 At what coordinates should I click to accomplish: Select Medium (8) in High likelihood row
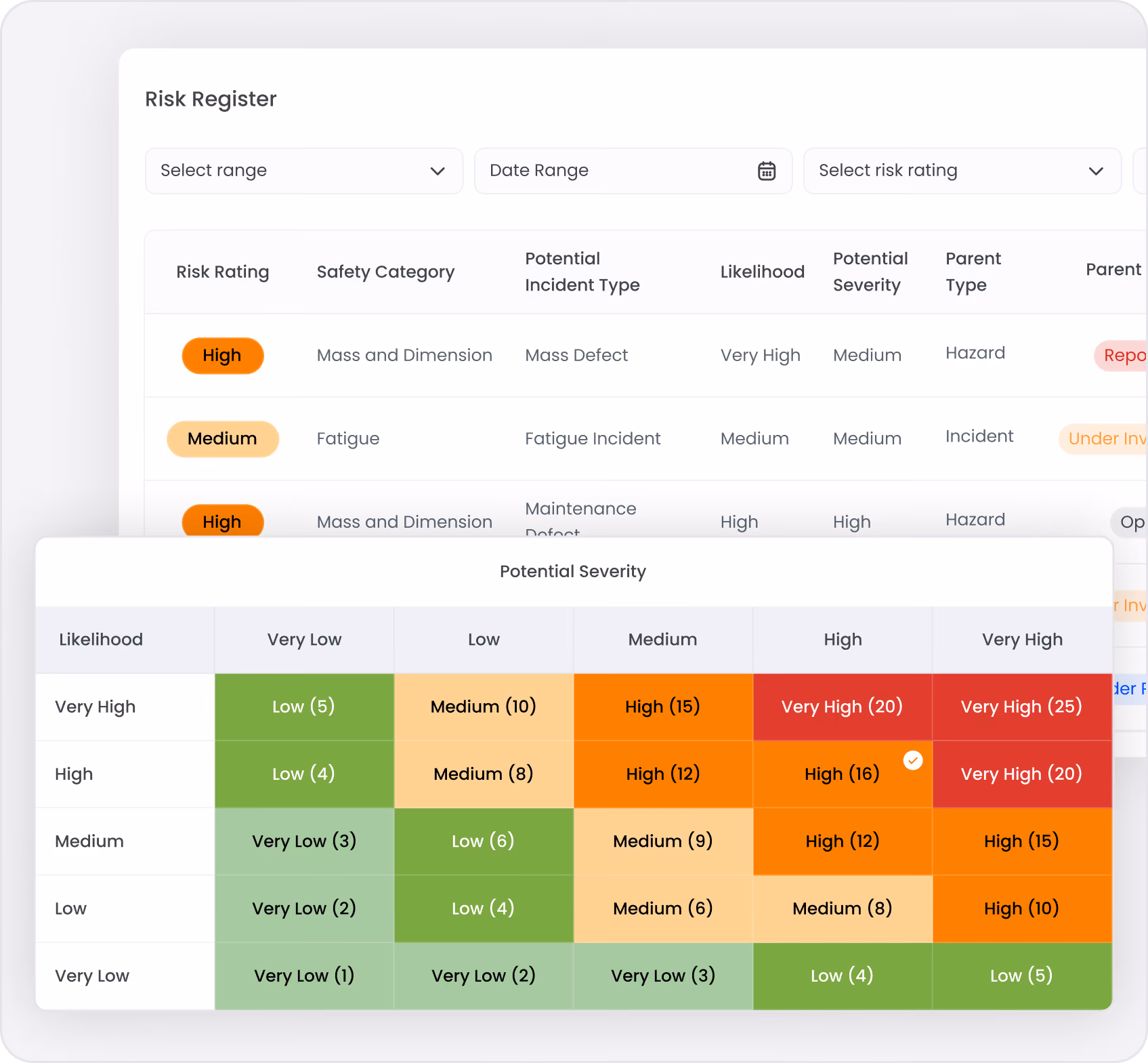coord(484,774)
